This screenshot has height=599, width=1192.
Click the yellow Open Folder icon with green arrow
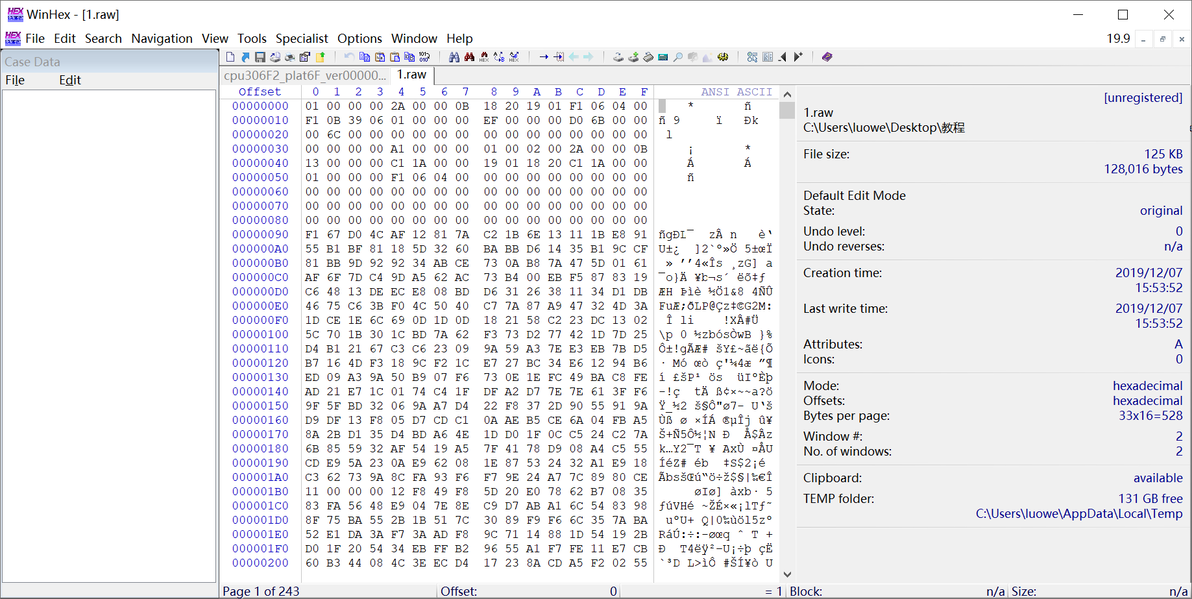(320, 57)
